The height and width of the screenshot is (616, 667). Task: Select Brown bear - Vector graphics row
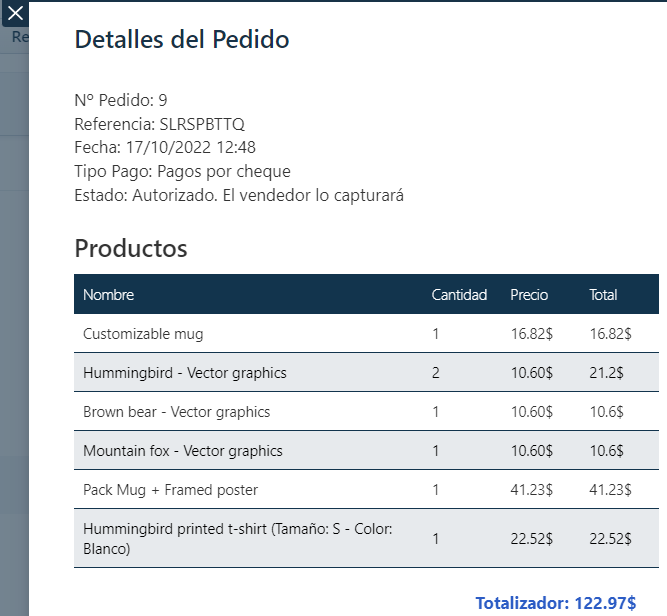[x=176, y=412]
